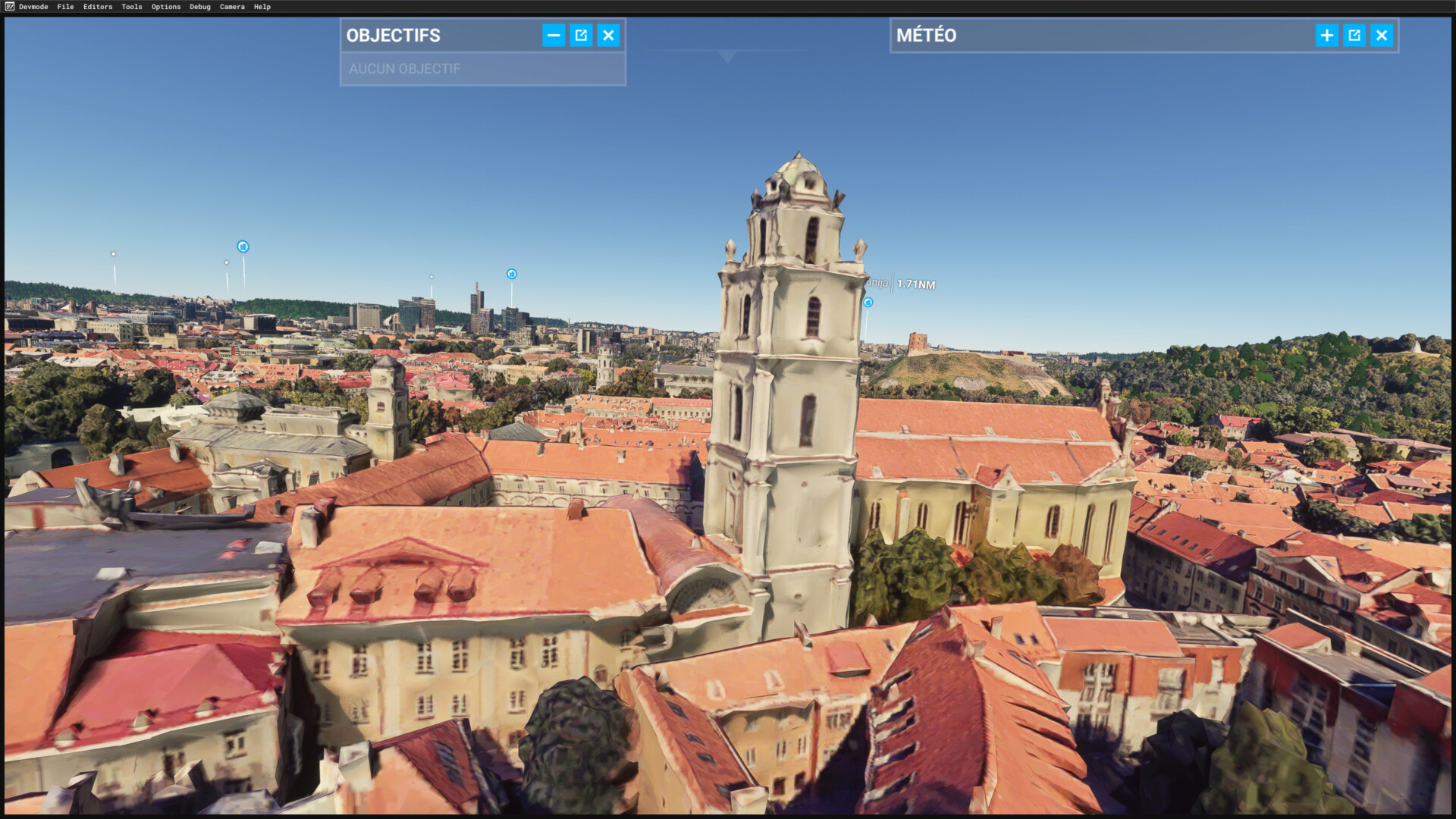The height and width of the screenshot is (819, 1456).
Task: Open the Editors menu
Action: coord(98,7)
